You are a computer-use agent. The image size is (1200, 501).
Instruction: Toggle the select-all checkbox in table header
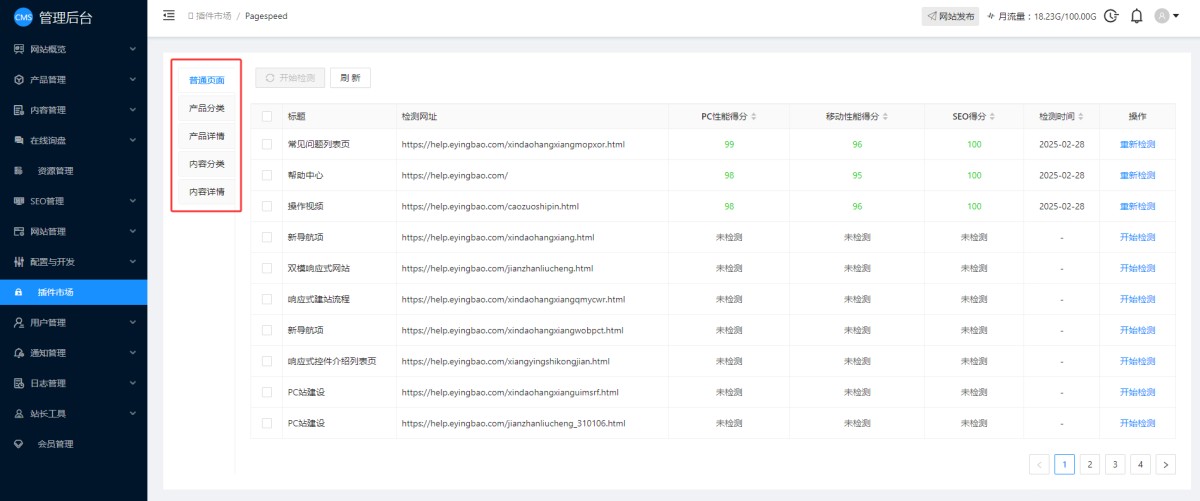click(x=266, y=117)
